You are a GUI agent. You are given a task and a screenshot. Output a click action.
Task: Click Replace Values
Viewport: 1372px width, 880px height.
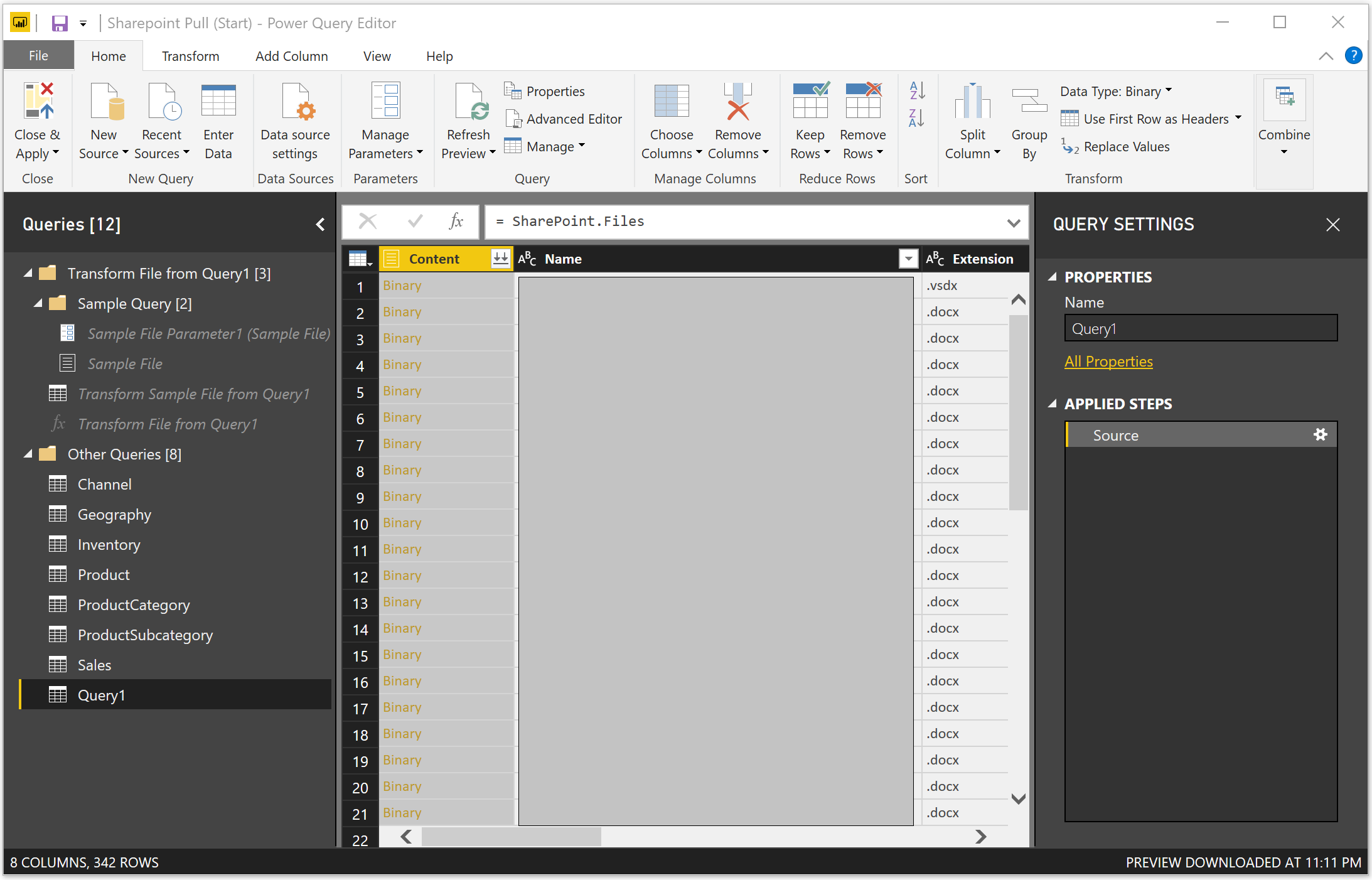[1115, 147]
